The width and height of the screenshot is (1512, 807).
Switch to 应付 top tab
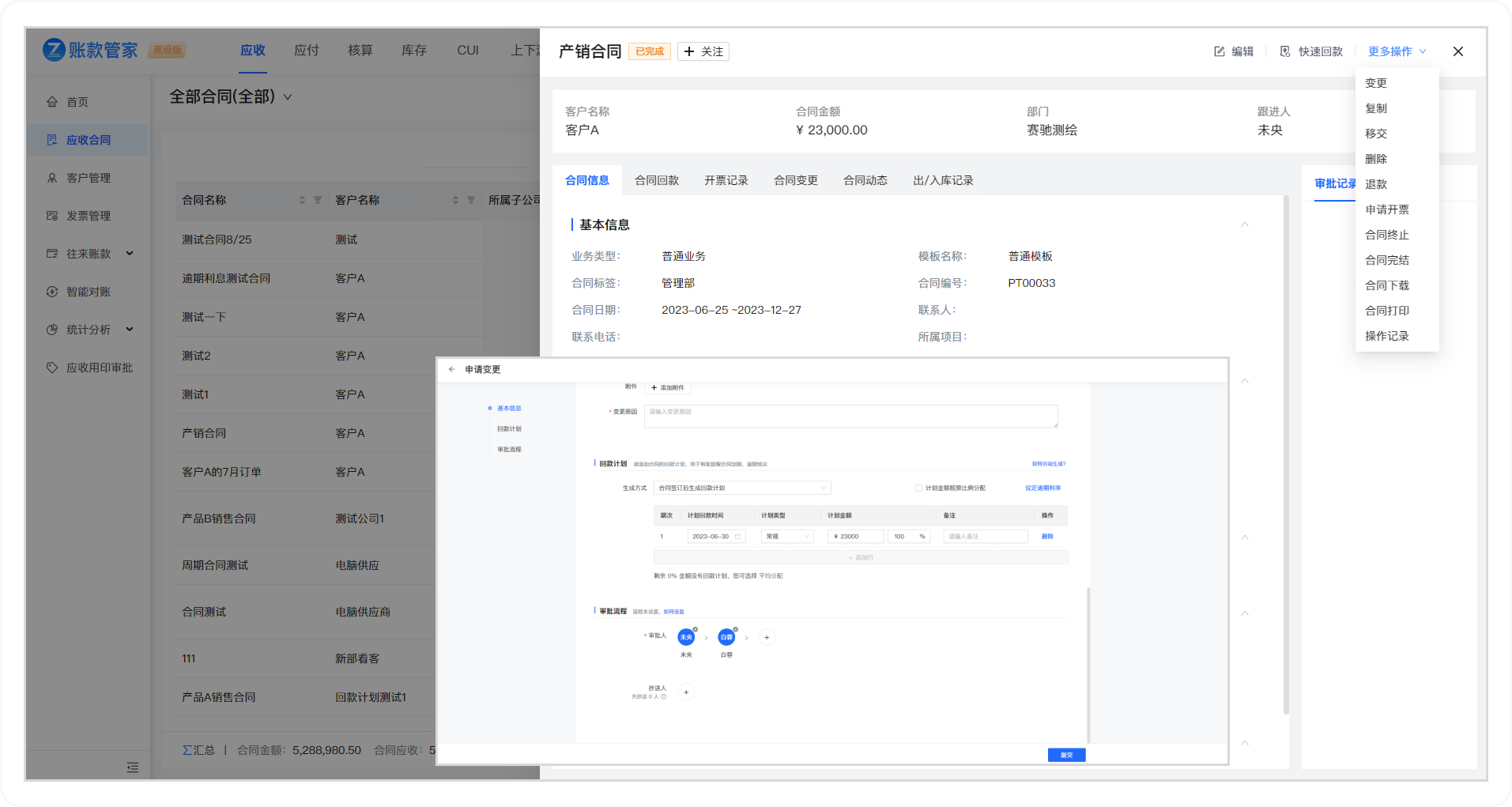tap(307, 50)
